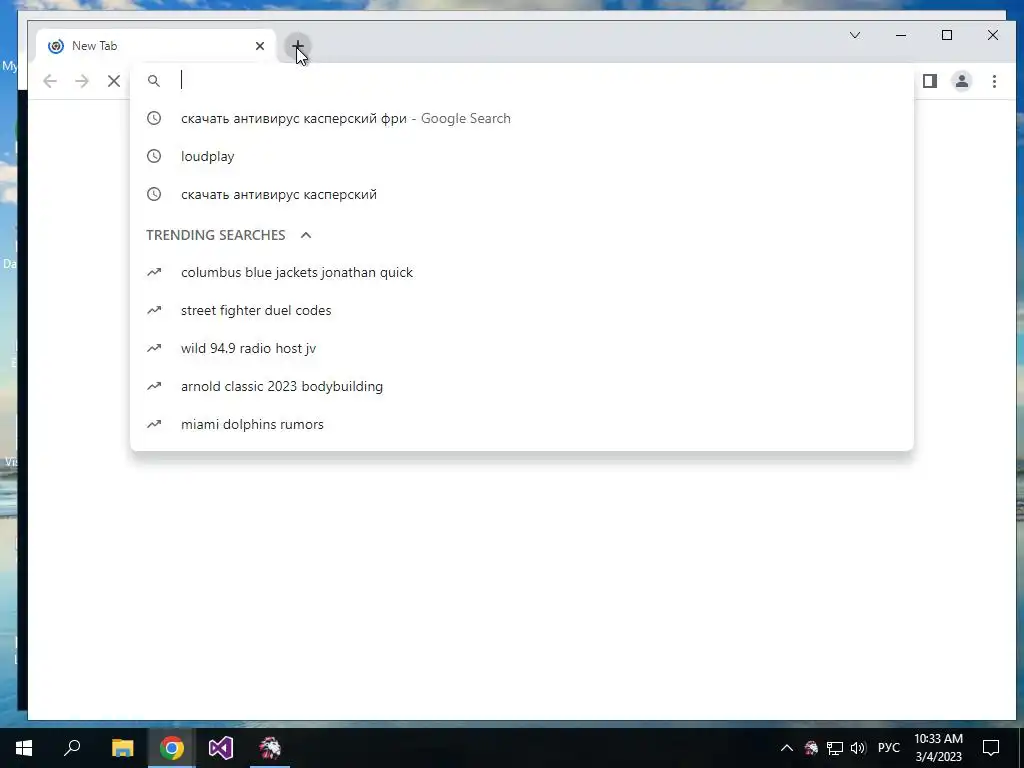Click the 'TRENDING SEARCHES' header text
Screen dimensions: 1024x768
tap(216, 235)
